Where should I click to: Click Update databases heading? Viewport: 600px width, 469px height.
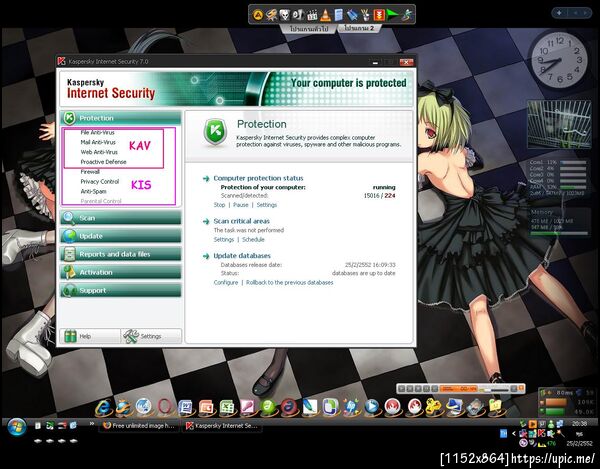pos(242,256)
